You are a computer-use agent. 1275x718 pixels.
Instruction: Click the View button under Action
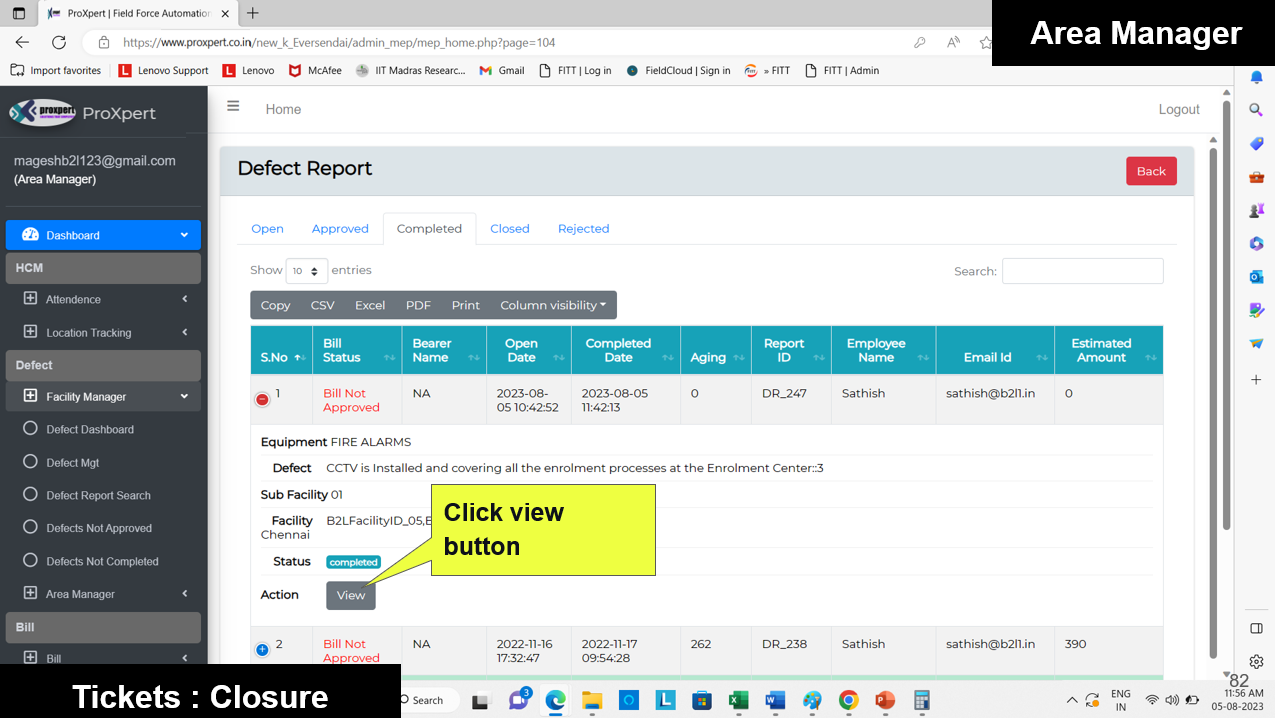[x=350, y=596]
